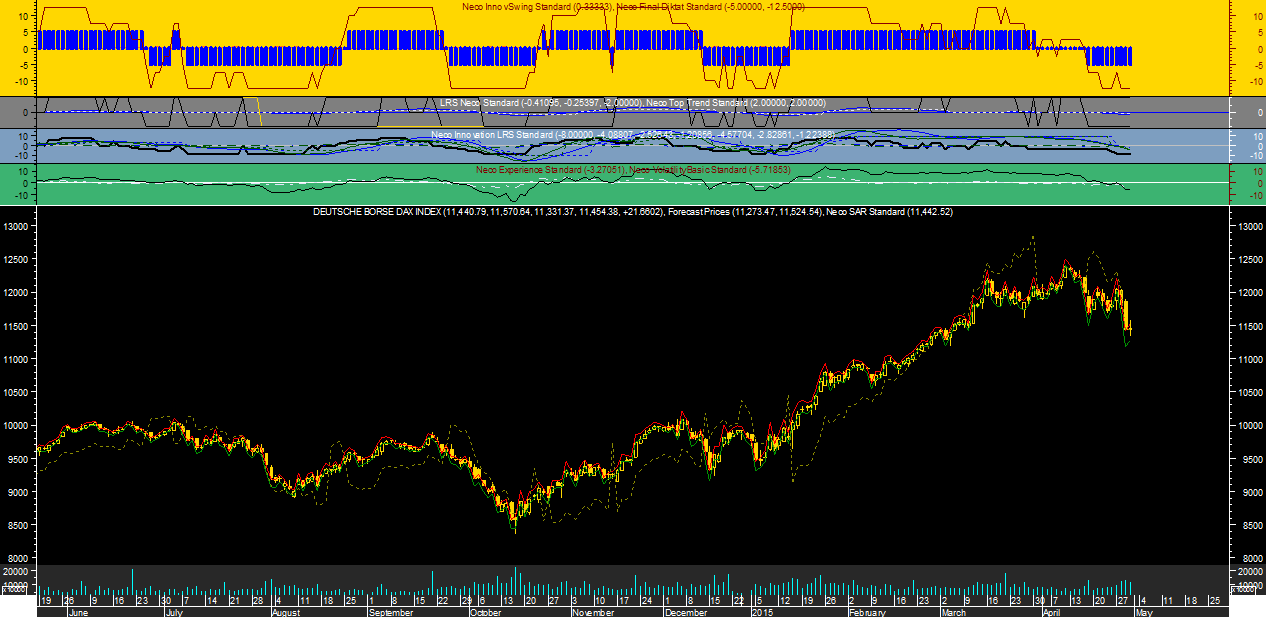
Task: Click the April month label on time axis
Action: click(1051, 611)
